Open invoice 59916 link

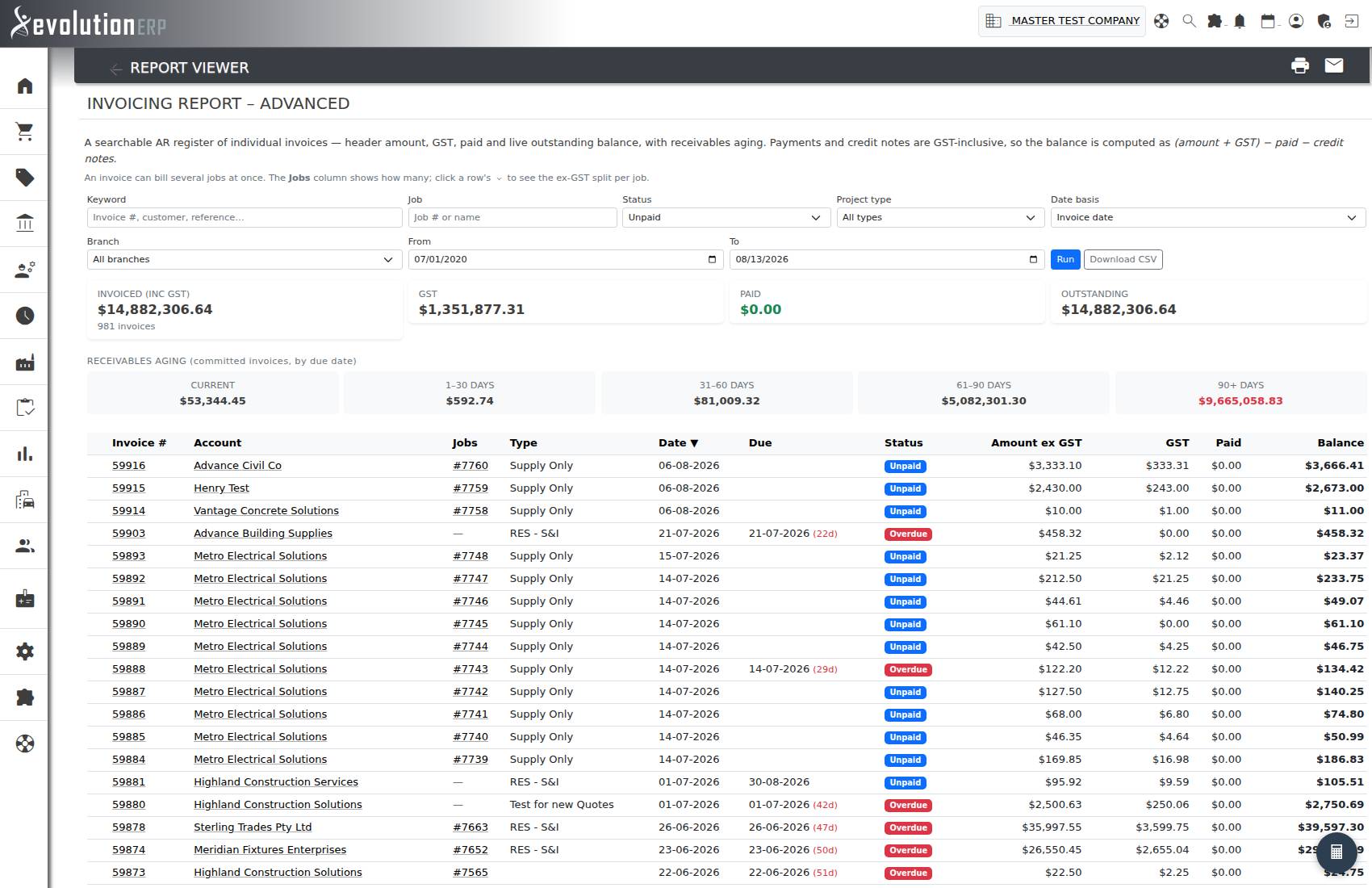(129, 466)
